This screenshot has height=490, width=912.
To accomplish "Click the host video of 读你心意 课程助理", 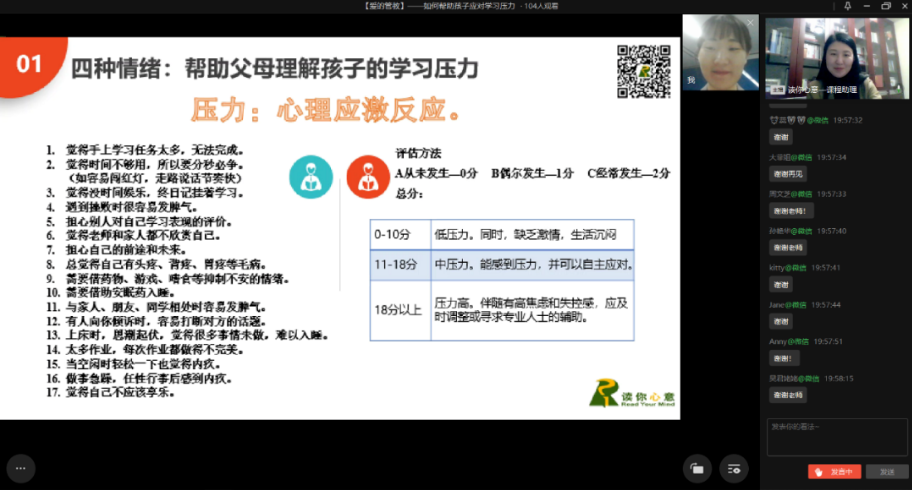I will click(835, 58).
